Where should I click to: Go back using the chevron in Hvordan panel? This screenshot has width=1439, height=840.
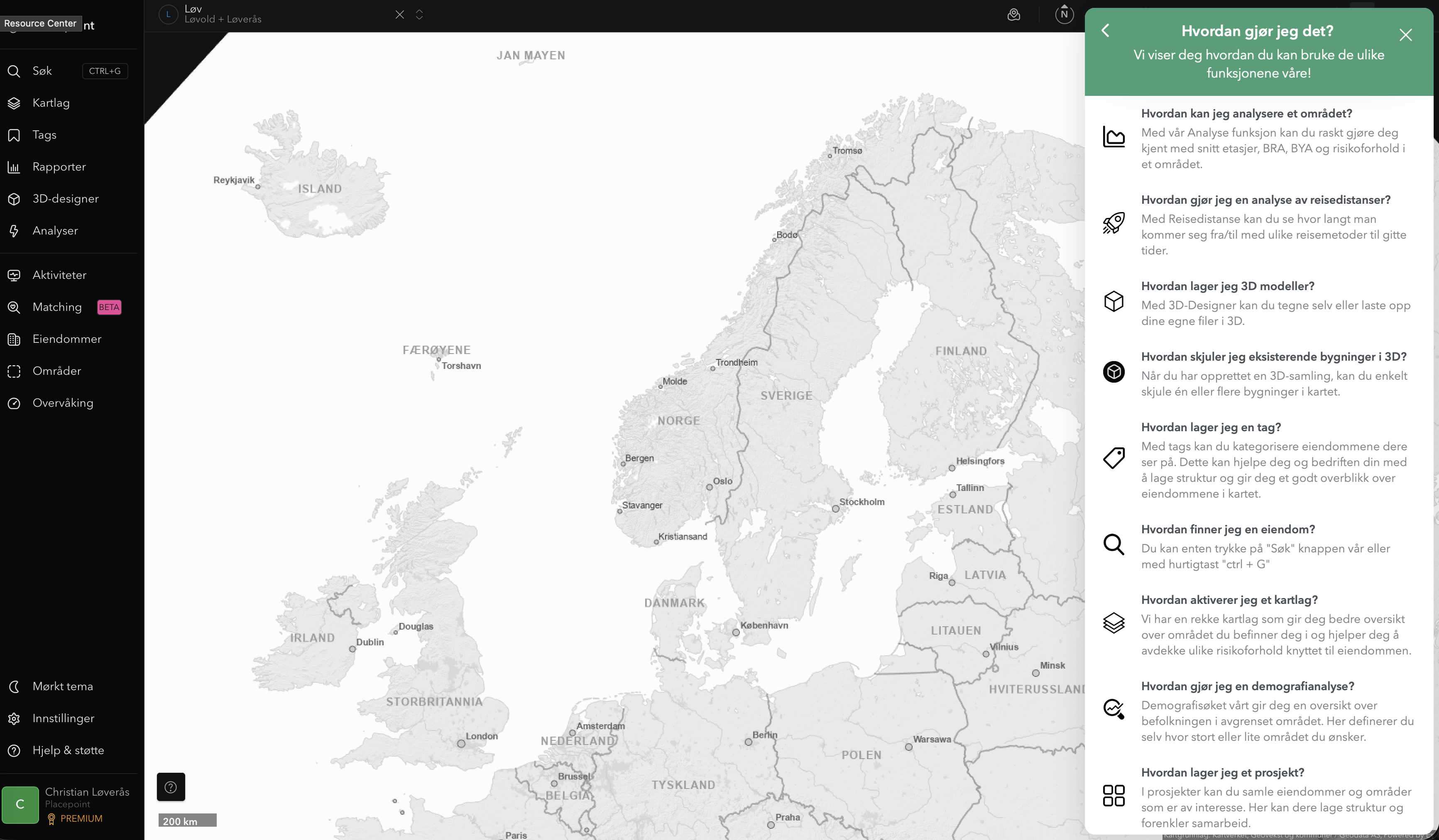1106,30
